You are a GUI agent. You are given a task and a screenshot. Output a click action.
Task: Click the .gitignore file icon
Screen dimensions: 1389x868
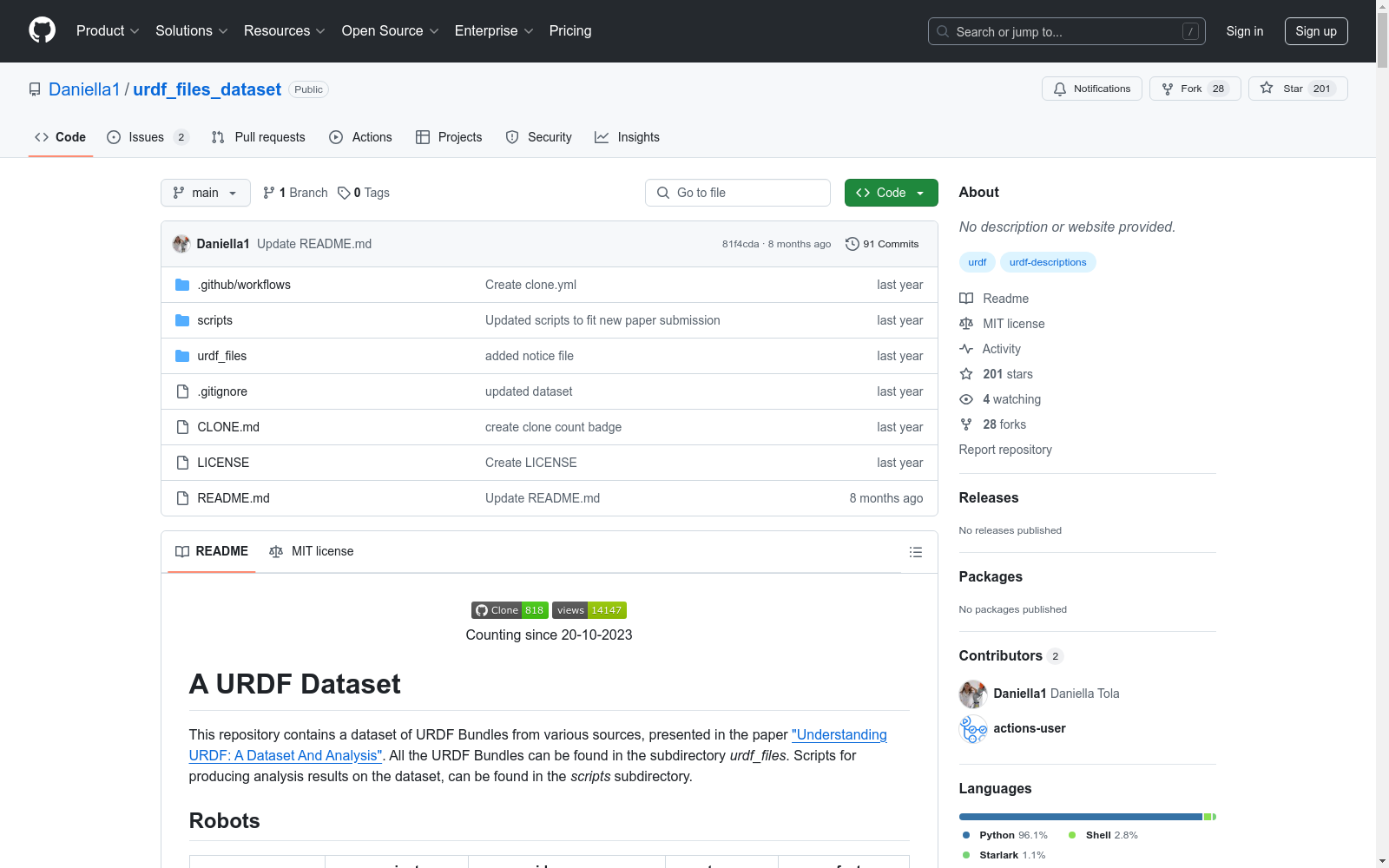click(x=182, y=391)
